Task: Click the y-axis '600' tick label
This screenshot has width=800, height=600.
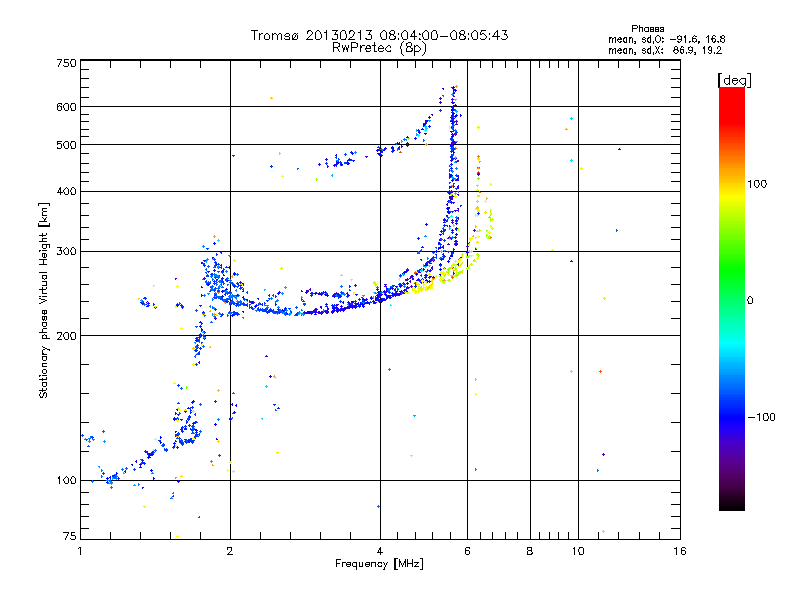Action: click(66, 107)
